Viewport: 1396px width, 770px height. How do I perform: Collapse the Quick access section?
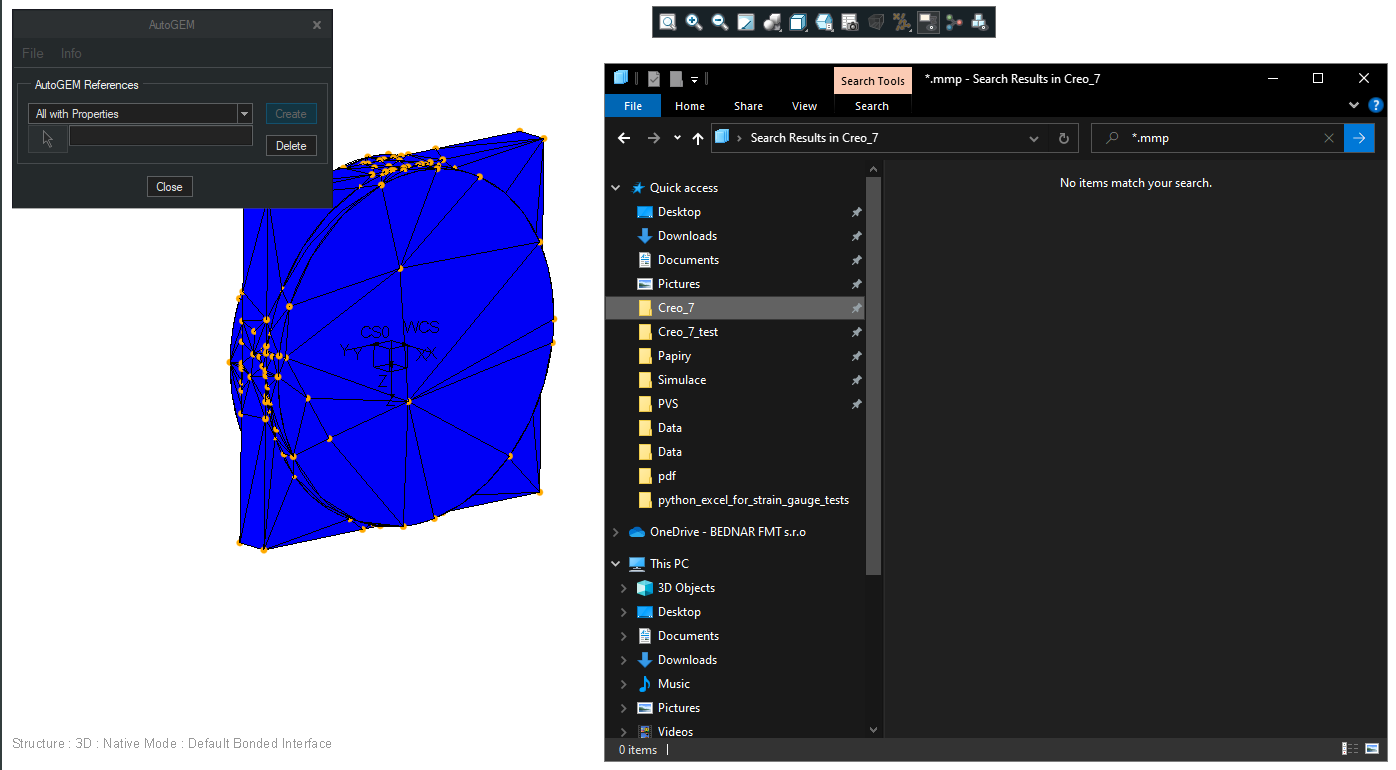coord(615,187)
